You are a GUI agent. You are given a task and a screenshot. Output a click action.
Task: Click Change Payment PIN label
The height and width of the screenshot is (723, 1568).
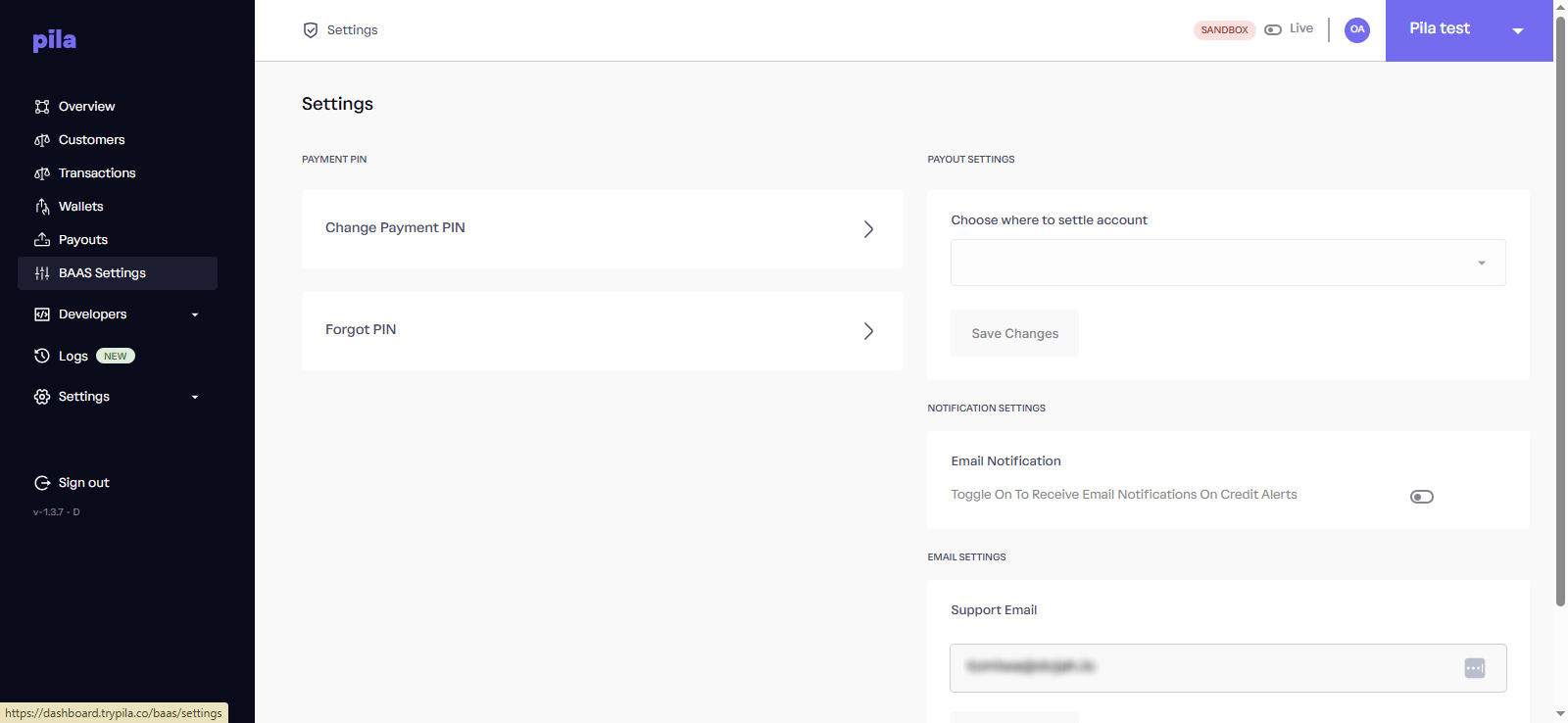pyautogui.click(x=395, y=227)
